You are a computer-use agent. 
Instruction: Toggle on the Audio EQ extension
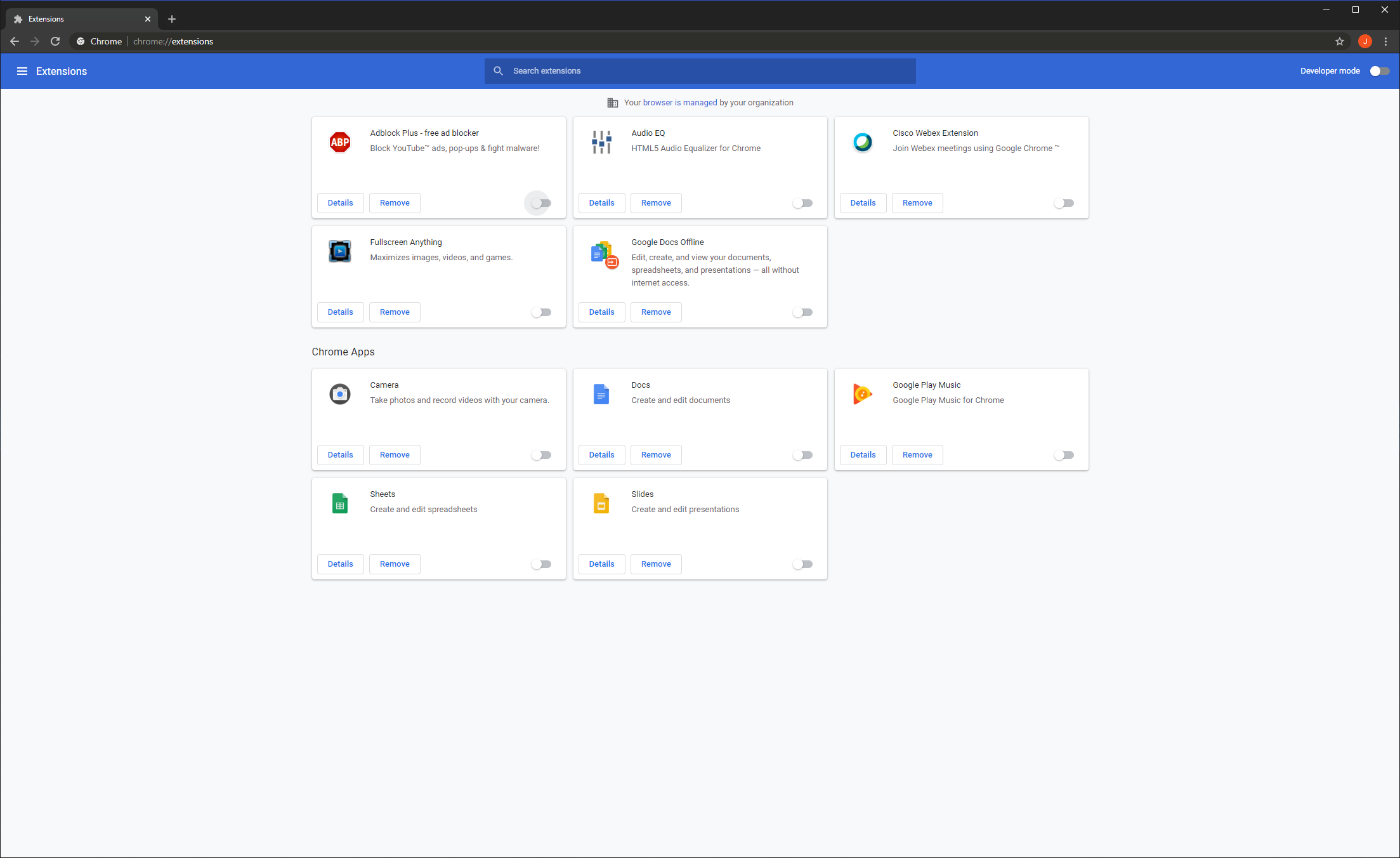coord(802,203)
